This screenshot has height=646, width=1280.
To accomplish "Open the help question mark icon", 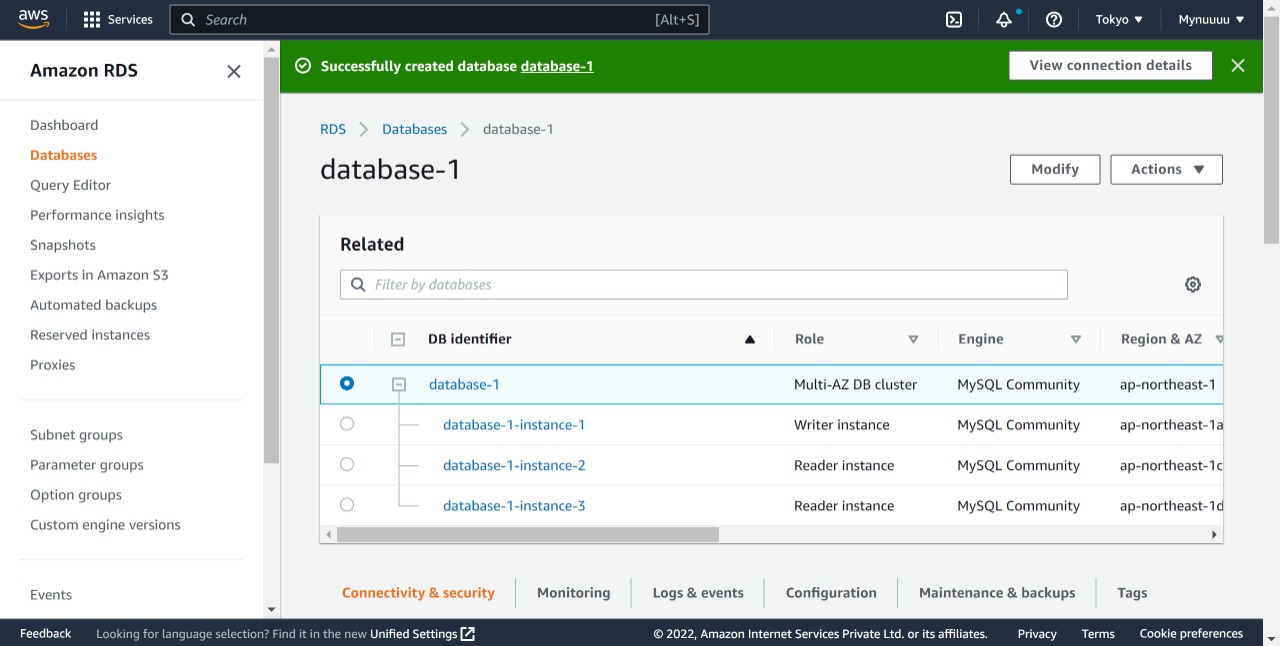I will click(1053, 19).
